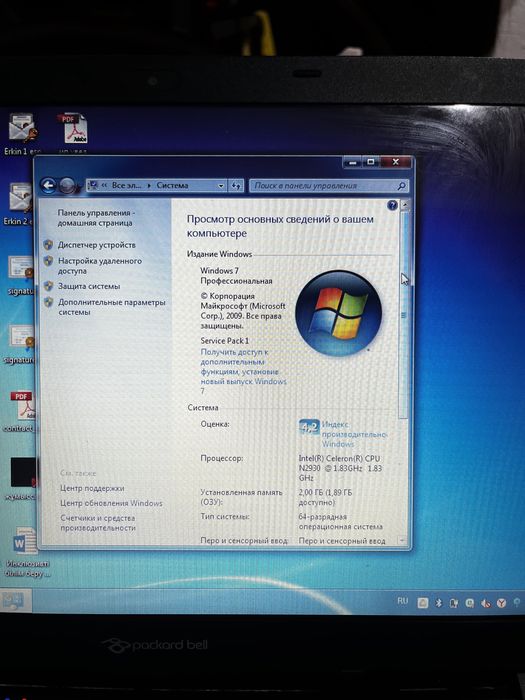This screenshot has height=700, width=525.
Task: Click shield icon next to Диспетчер устройств
Action: (48, 245)
